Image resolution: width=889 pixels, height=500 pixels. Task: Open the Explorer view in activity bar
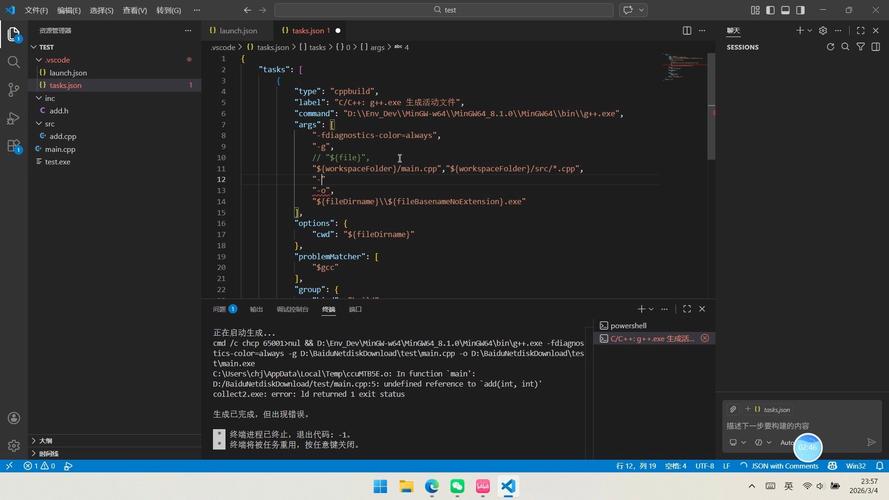[x=14, y=35]
